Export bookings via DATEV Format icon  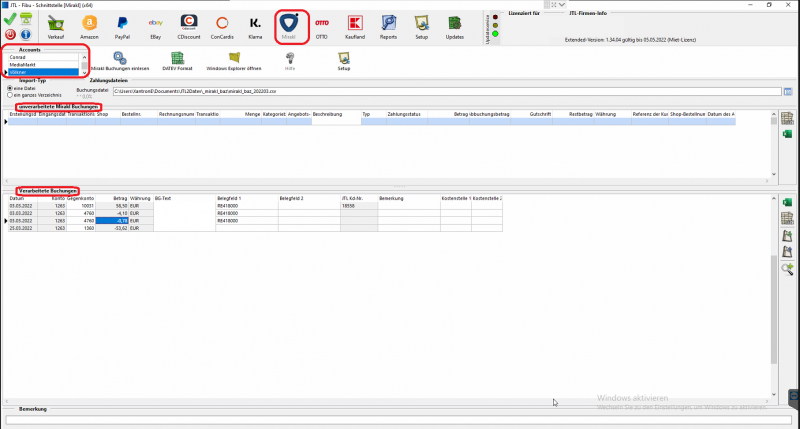pyautogui.click(x=178, y=62)
